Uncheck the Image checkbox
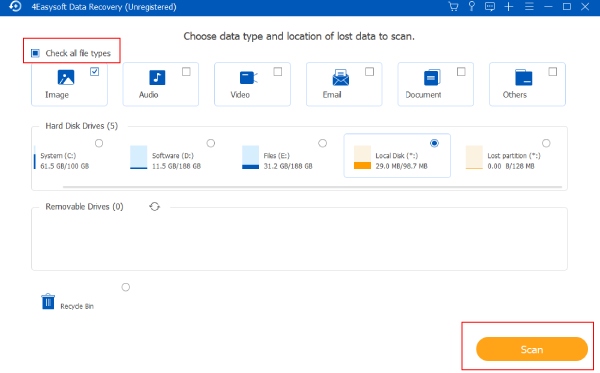 pos(95,72)
